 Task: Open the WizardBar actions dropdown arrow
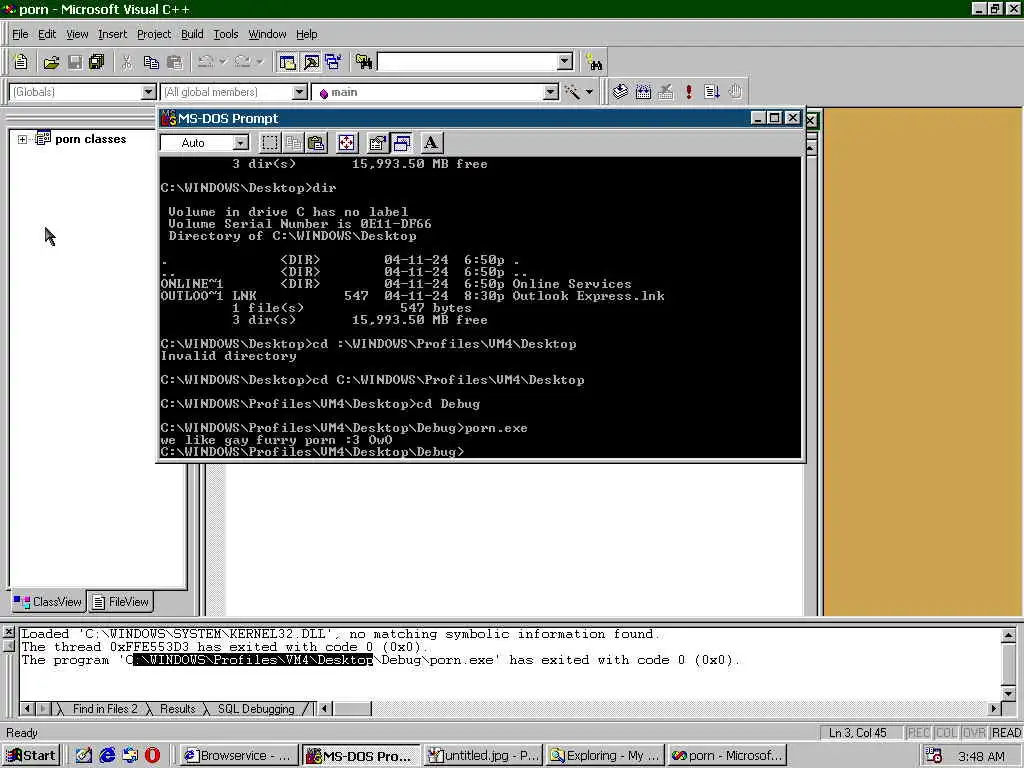[x=589, y=92]
